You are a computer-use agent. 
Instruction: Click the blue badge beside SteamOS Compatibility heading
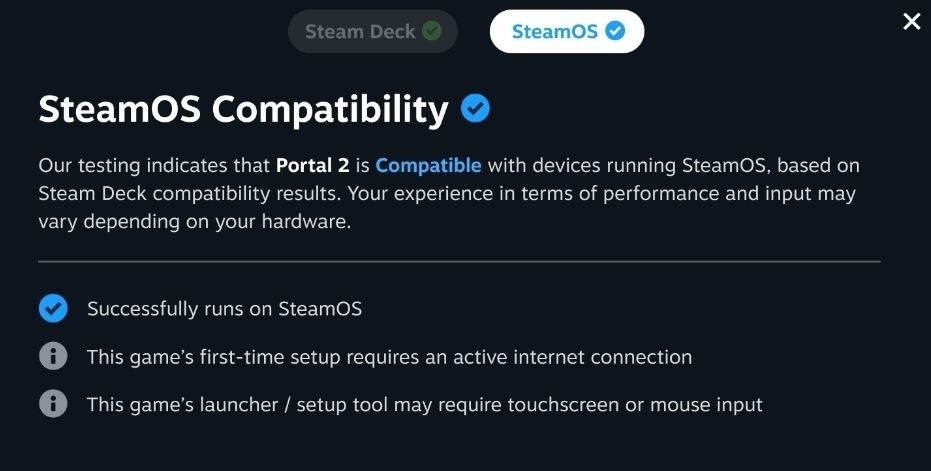[x=476, y=109]
